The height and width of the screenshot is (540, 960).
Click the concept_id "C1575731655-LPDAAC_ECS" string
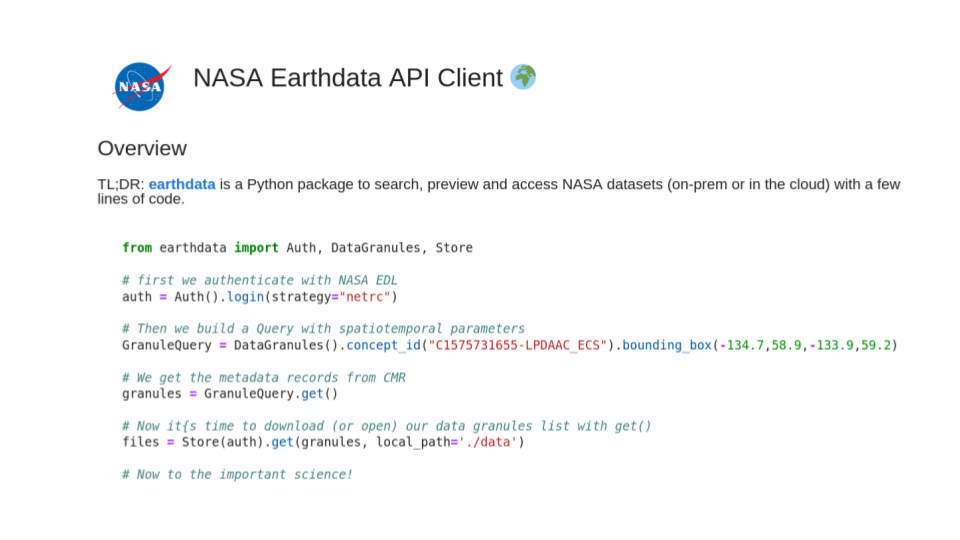pos(518,345)
